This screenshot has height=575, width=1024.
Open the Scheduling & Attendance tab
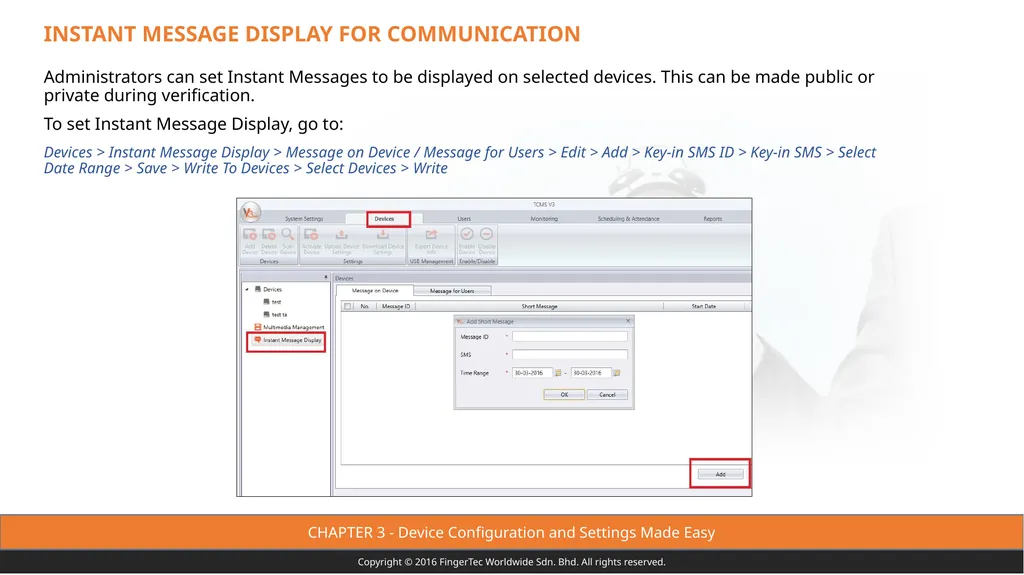point(628,219)
